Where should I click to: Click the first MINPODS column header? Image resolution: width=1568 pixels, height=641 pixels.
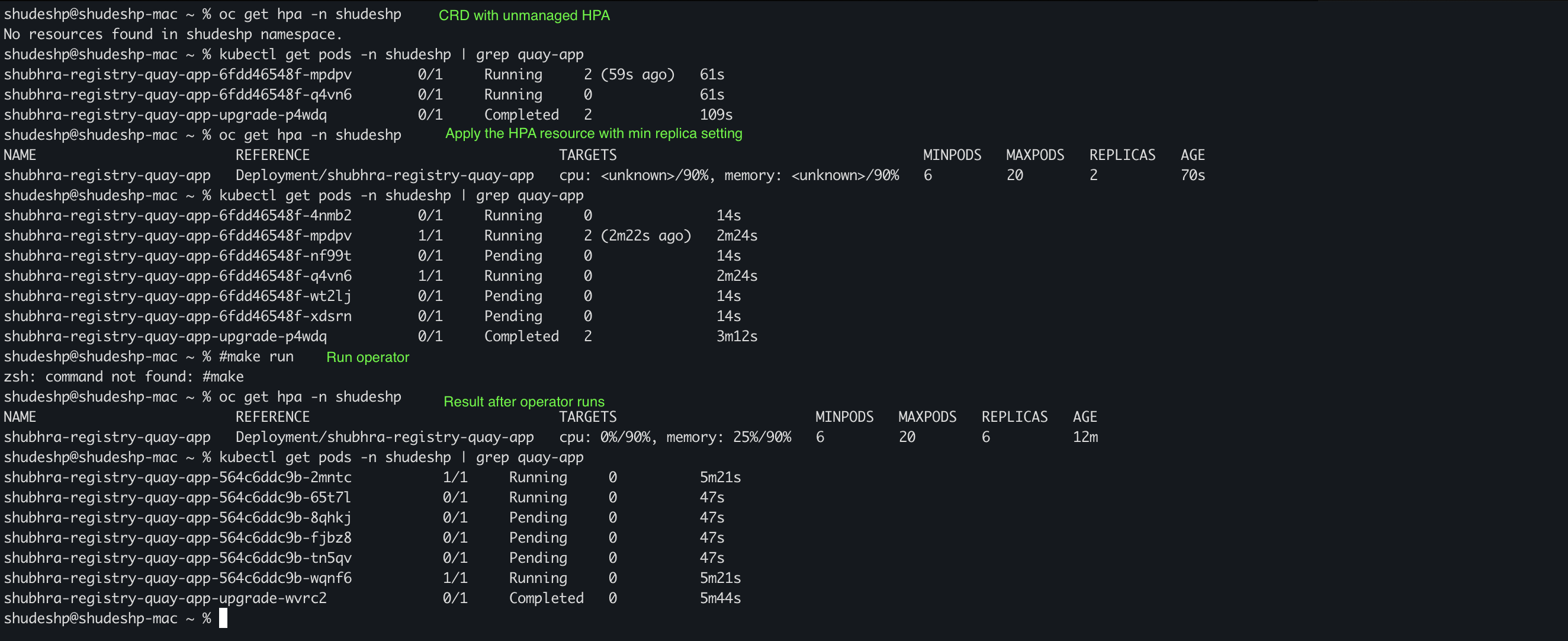(x=952, y=155)
